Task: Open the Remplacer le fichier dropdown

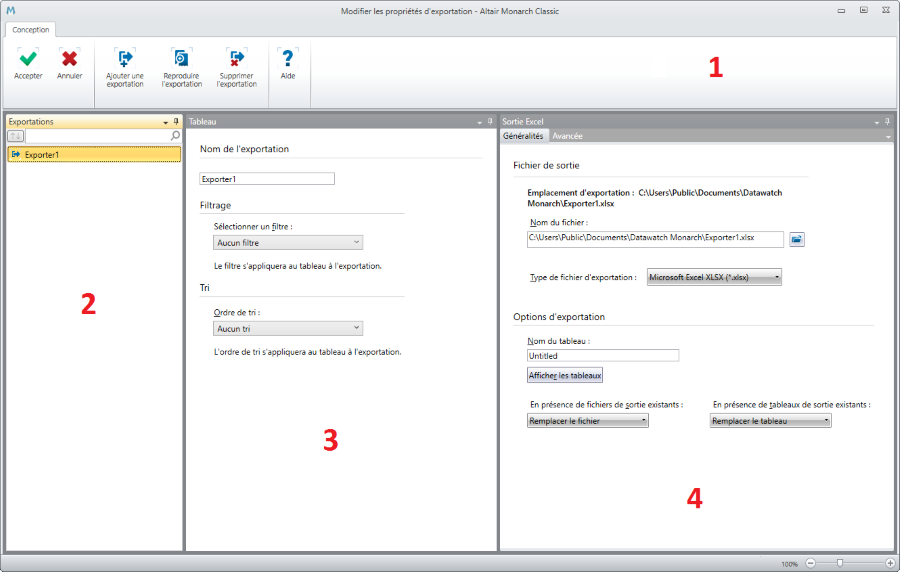Action: point(588,421)
